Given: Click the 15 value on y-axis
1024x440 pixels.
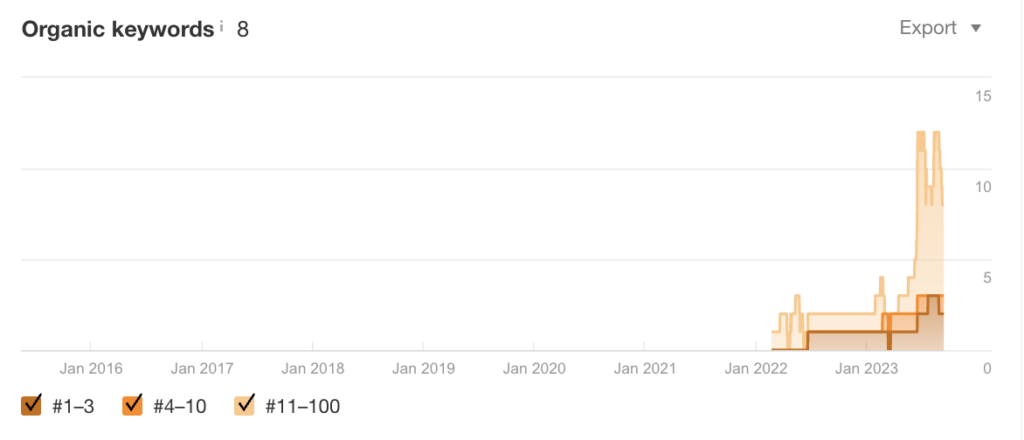Looking at the screenshot, I should pos(983,96).
